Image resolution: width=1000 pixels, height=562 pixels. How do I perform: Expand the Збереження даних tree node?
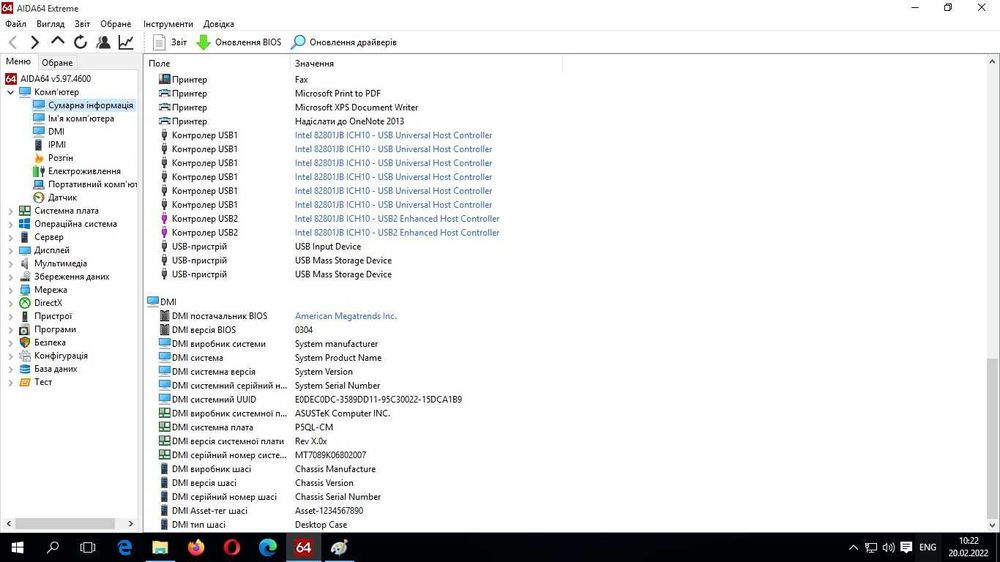[10, 277]
